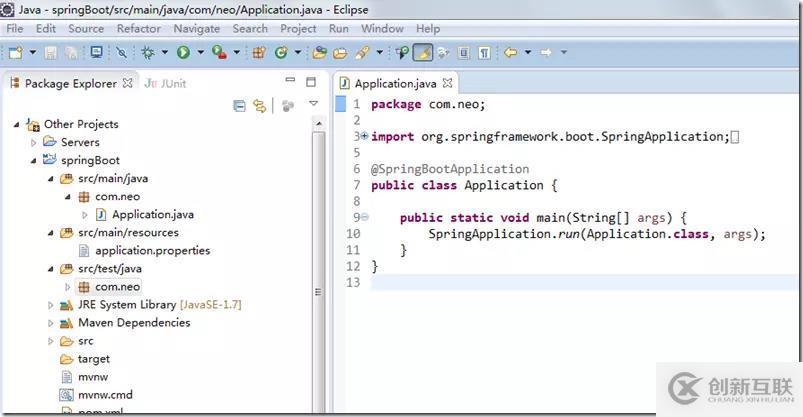Toggle Mark Occurrences highlighter button

pyautogui.click(x=422, y=52)
